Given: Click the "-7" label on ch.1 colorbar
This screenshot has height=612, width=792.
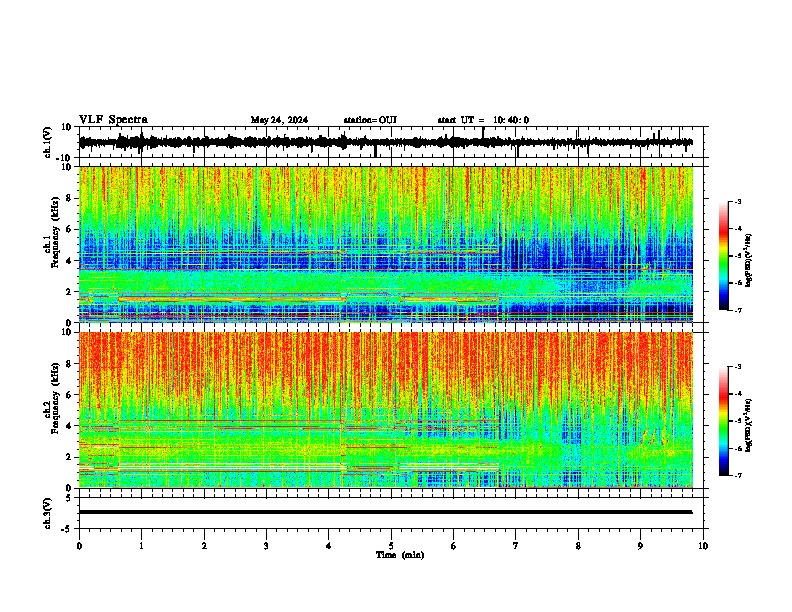Looking at the screenshot, I should (738, 310).
